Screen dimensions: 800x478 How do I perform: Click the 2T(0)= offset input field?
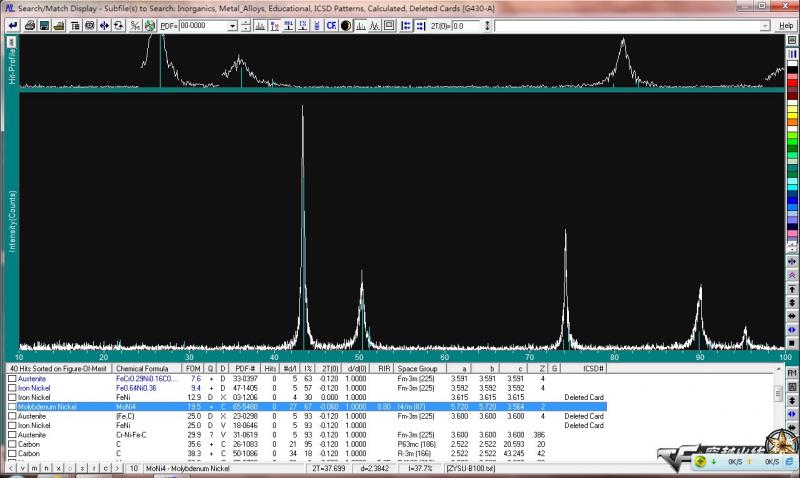[x=465, y=25]
